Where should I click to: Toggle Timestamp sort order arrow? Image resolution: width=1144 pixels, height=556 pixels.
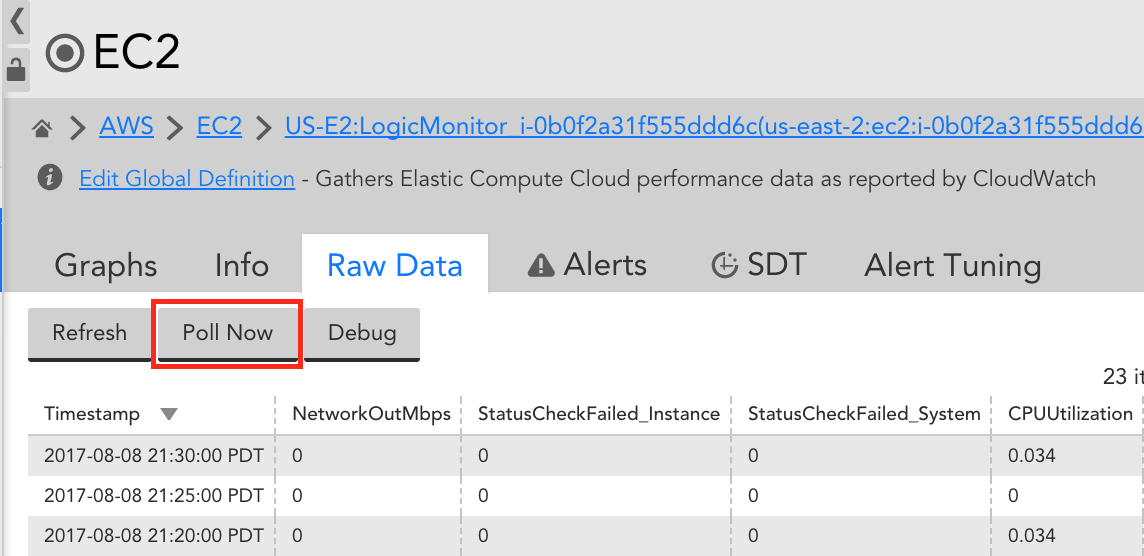coord(169,415)
